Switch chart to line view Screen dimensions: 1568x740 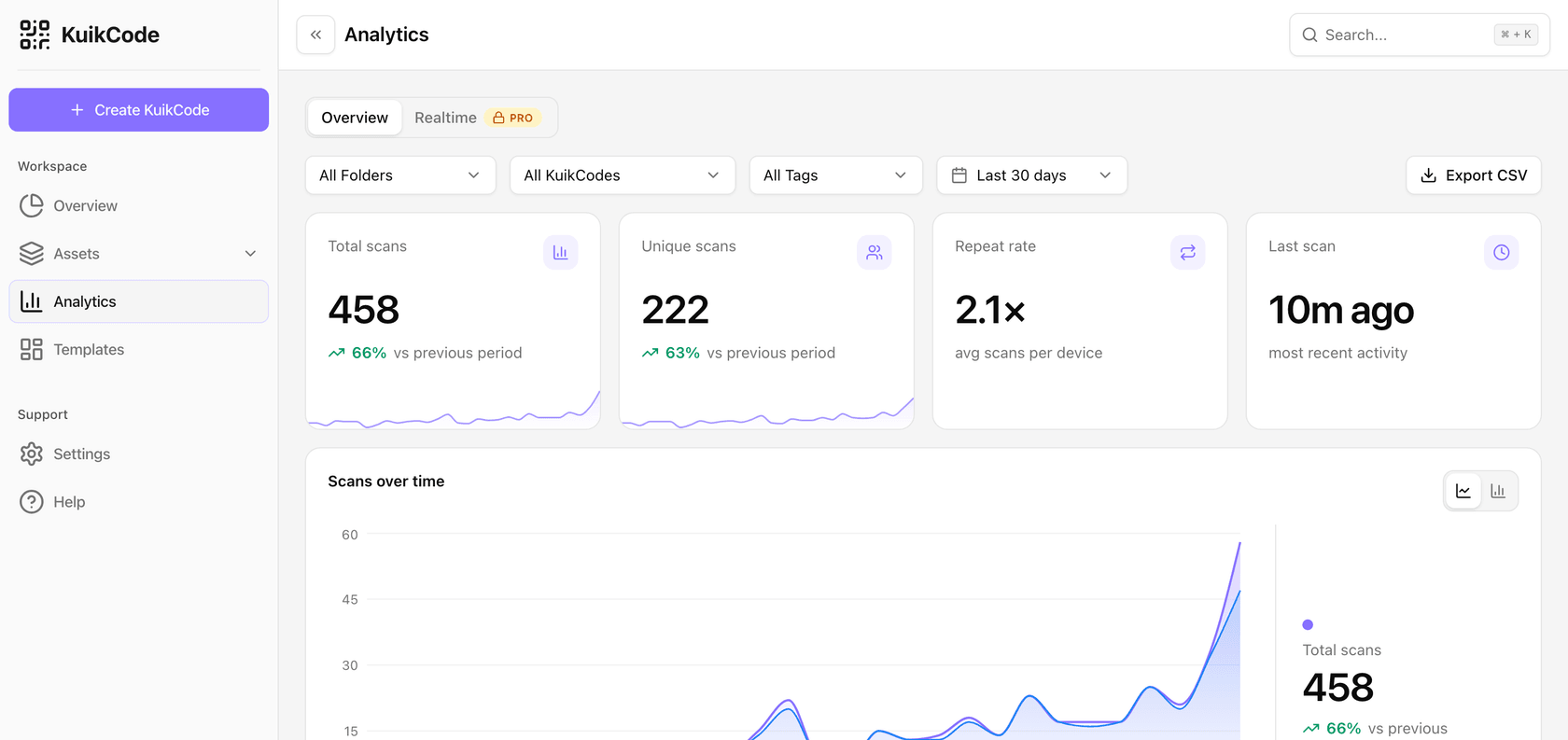tap(1463, 491)
